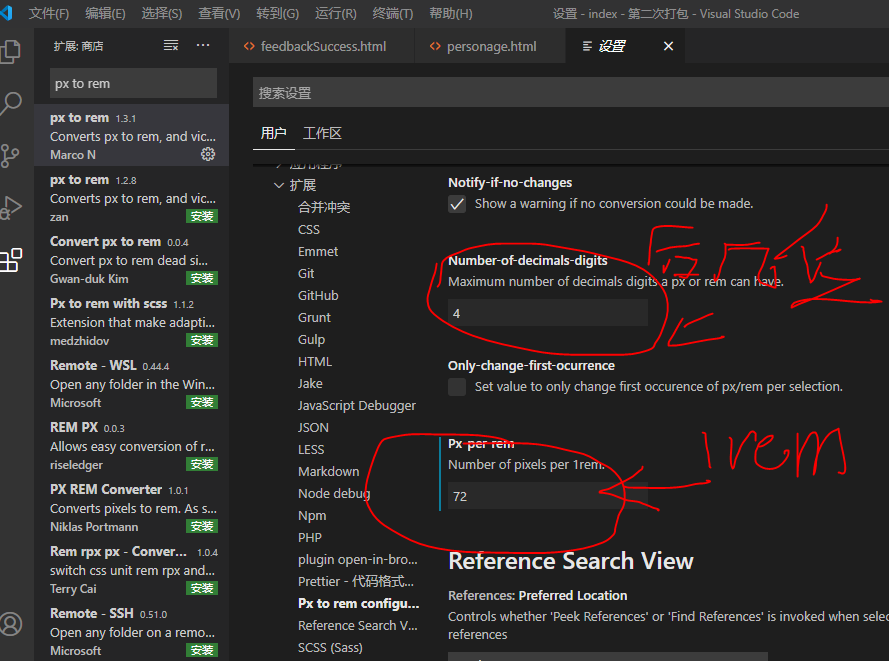The image size is (889, 661).
Task: Open the 查看(V) menu
Action: (x=219, y=14)
